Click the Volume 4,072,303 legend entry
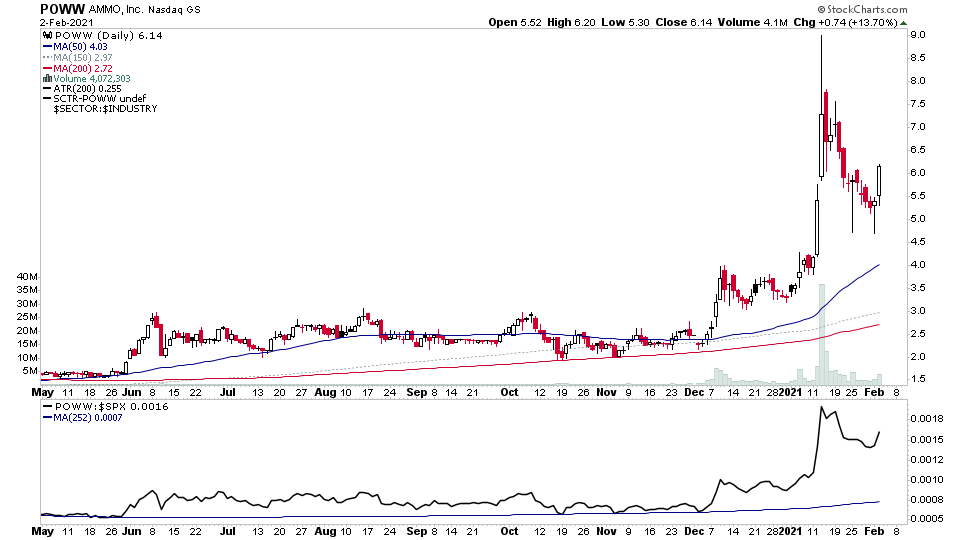Screen dimensions: 960x540 click(x=92, y=79)
